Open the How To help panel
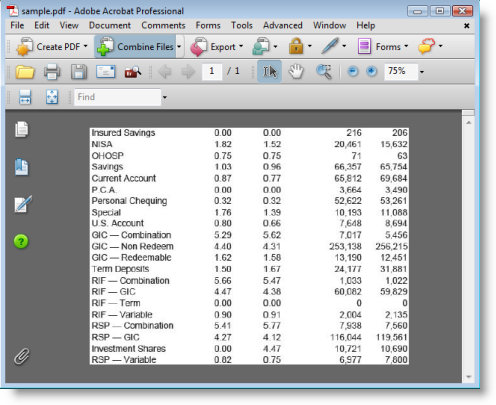 (x=21, y=241)
